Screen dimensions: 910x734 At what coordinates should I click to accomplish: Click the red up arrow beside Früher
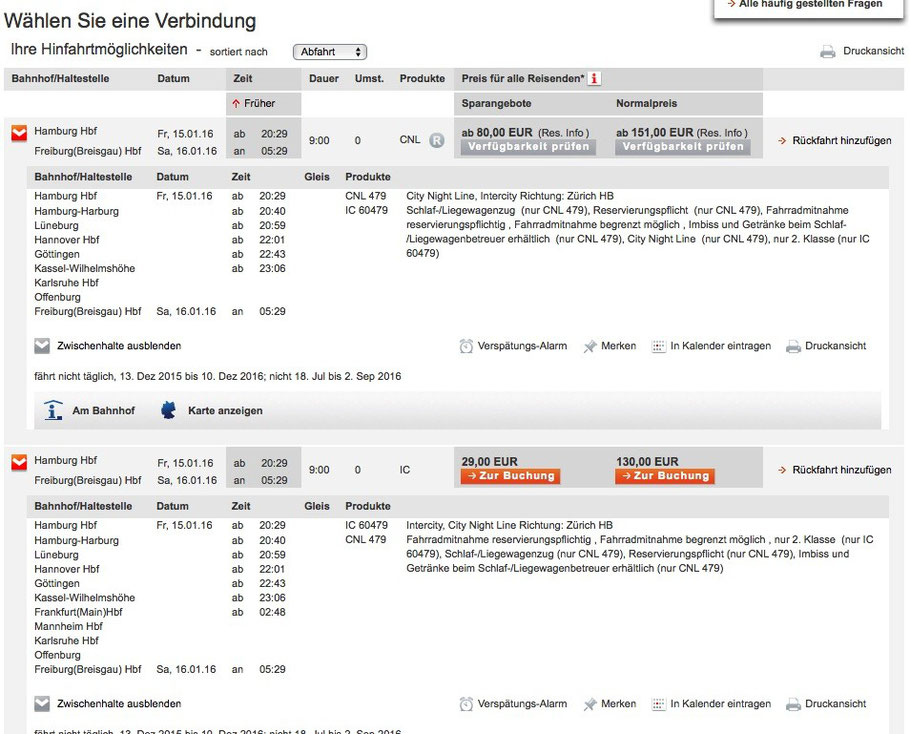[236, 104]
